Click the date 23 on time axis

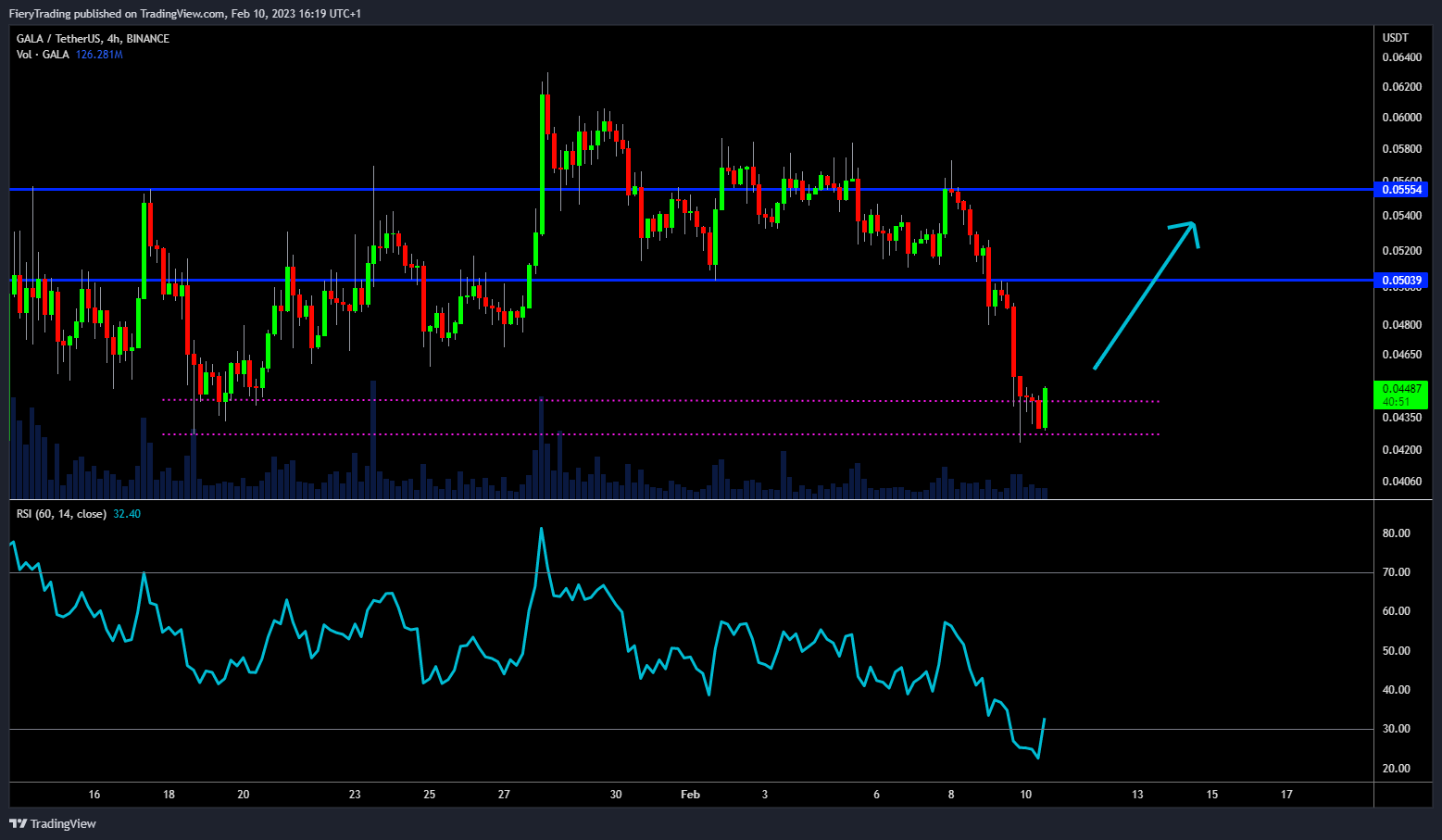(x=355, y=795)
